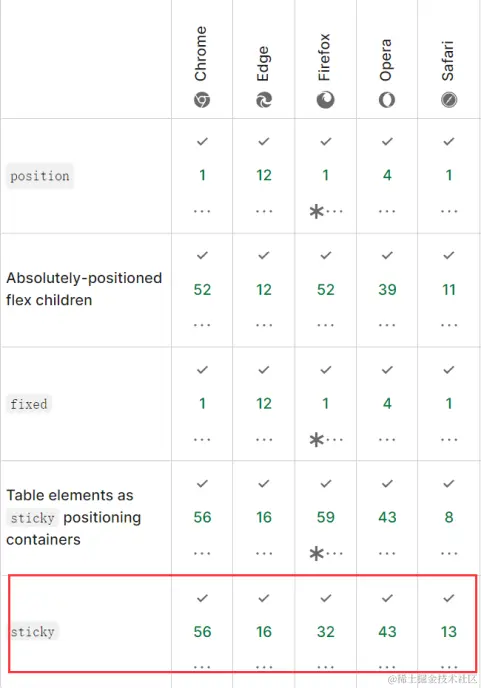Click the Safari compass logo icon

(449, 100)
